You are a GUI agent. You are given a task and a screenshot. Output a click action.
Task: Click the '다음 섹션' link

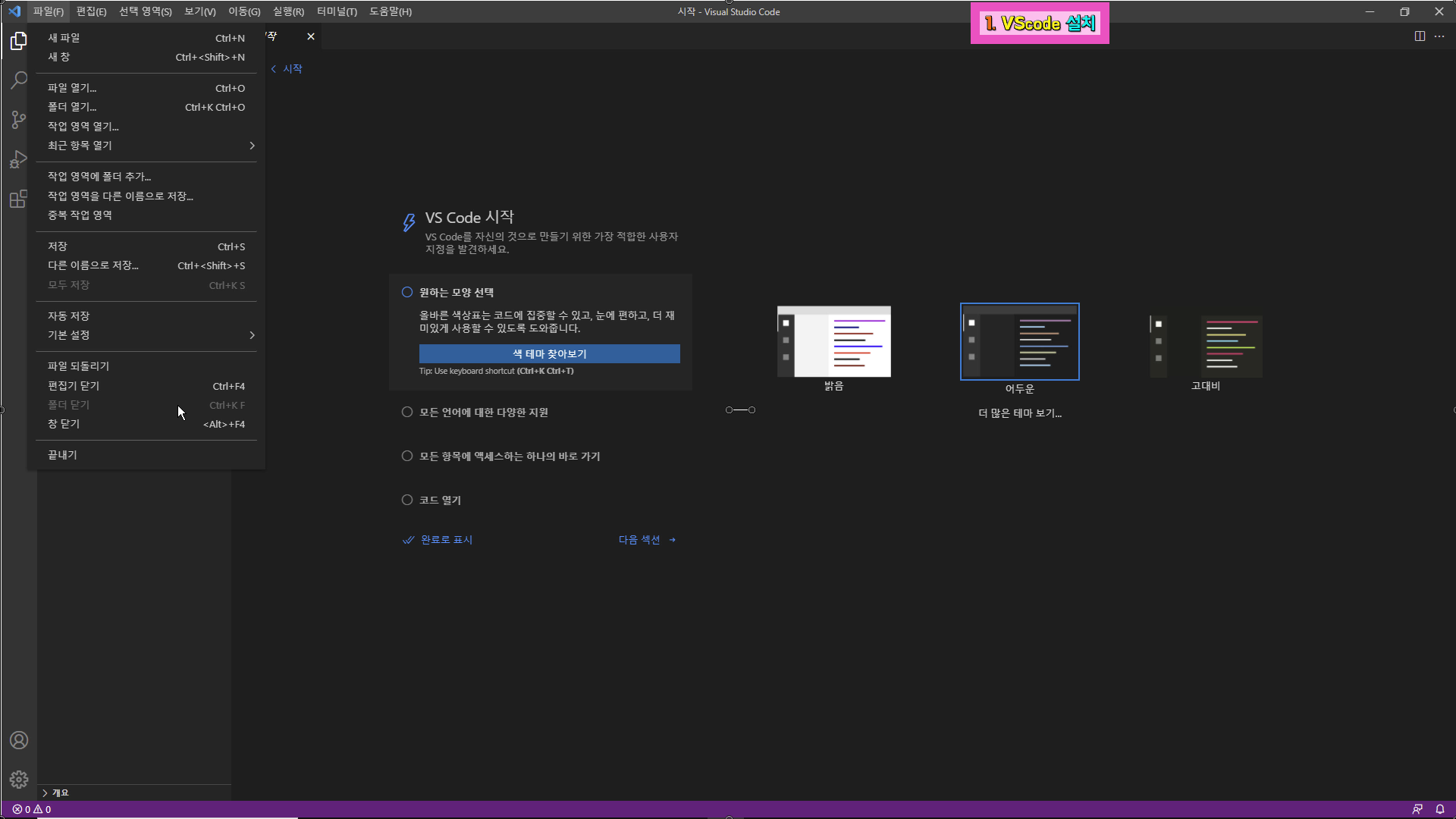(646, 540)
